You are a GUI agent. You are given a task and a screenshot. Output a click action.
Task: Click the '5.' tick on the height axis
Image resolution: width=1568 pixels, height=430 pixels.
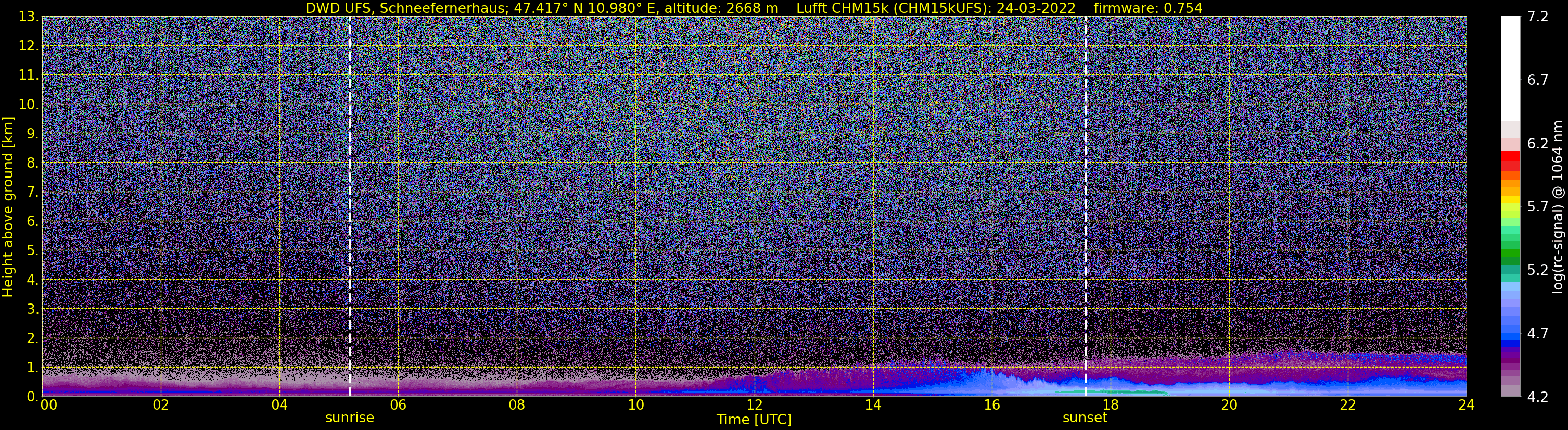33,251
